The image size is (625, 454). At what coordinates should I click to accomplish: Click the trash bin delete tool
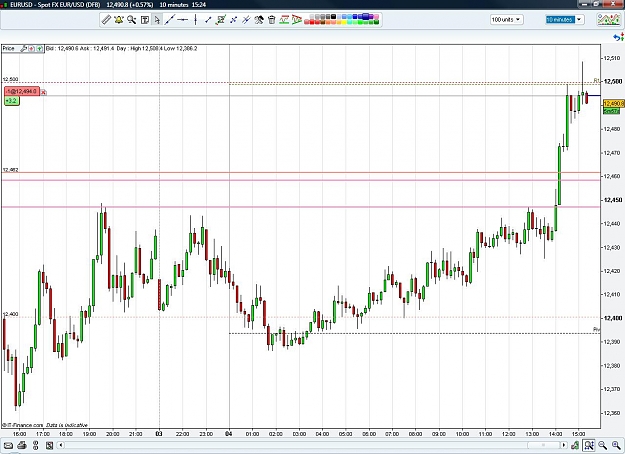pyautogui.click(x=271, y=20)
